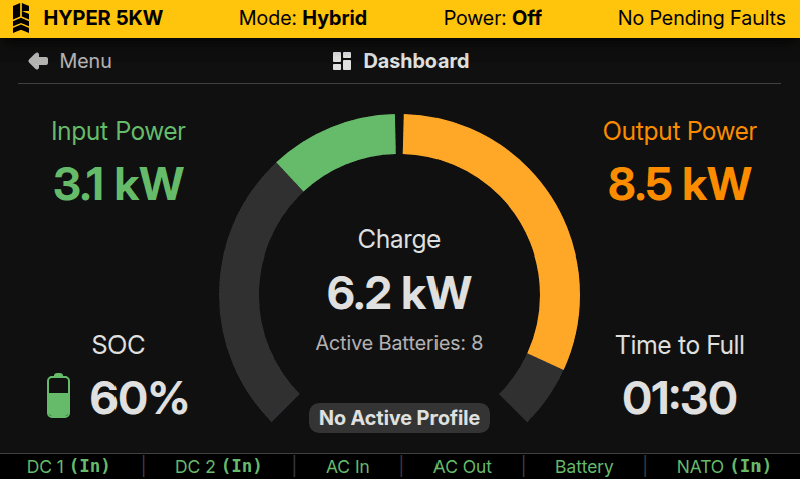The image size is (801, 480).
Task: Click the 6.2 kW charge value
Action: point(399,293)
